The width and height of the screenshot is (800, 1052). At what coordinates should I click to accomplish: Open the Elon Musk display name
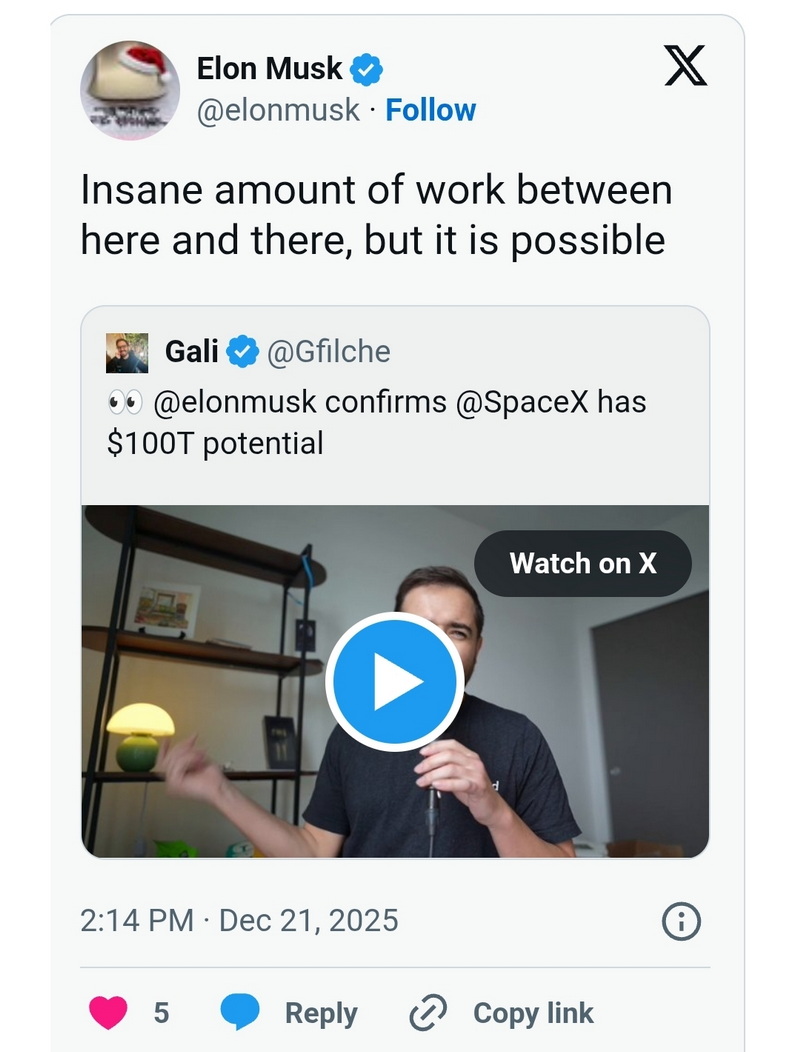[x=269, y=70]
